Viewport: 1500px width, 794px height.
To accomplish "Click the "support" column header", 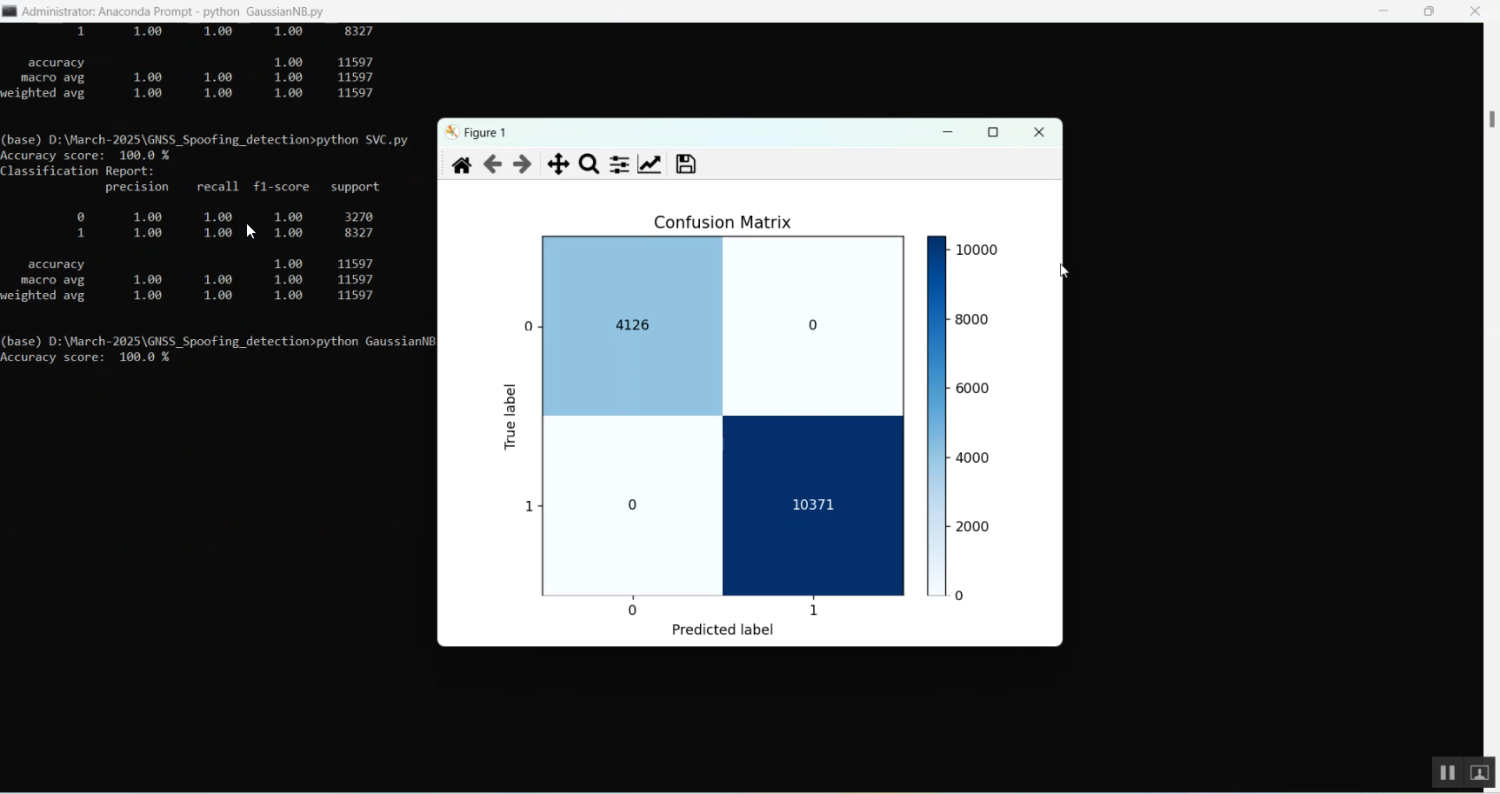I will coord(355,187).
